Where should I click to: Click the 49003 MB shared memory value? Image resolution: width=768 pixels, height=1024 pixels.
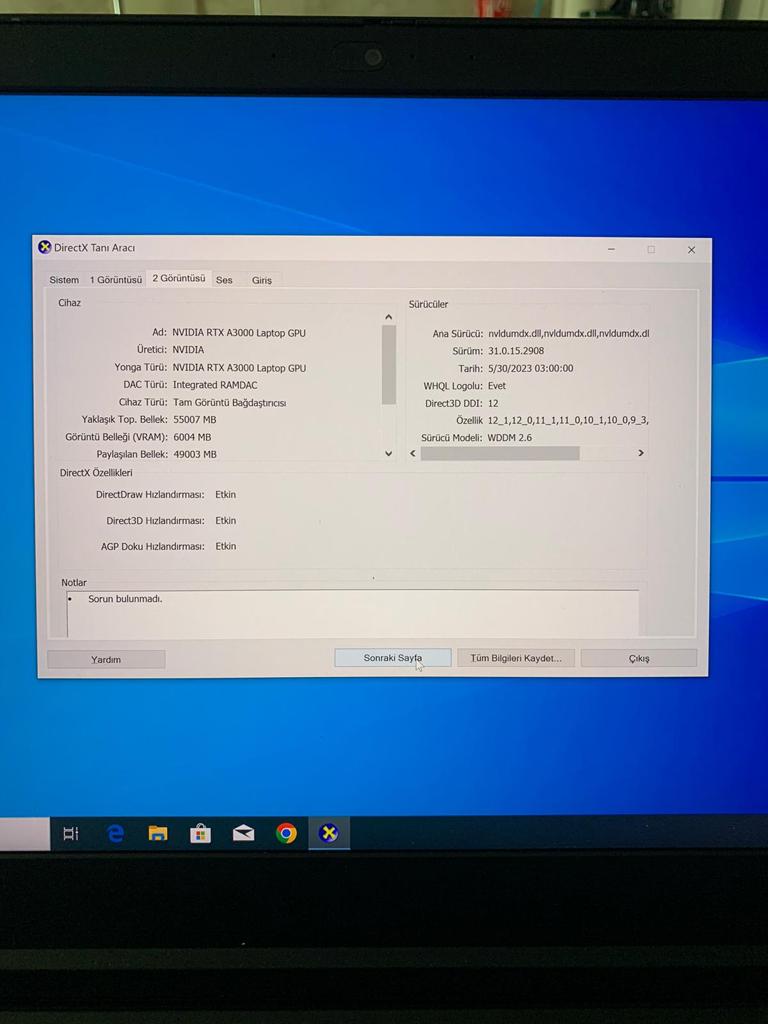tap(195, 455)
